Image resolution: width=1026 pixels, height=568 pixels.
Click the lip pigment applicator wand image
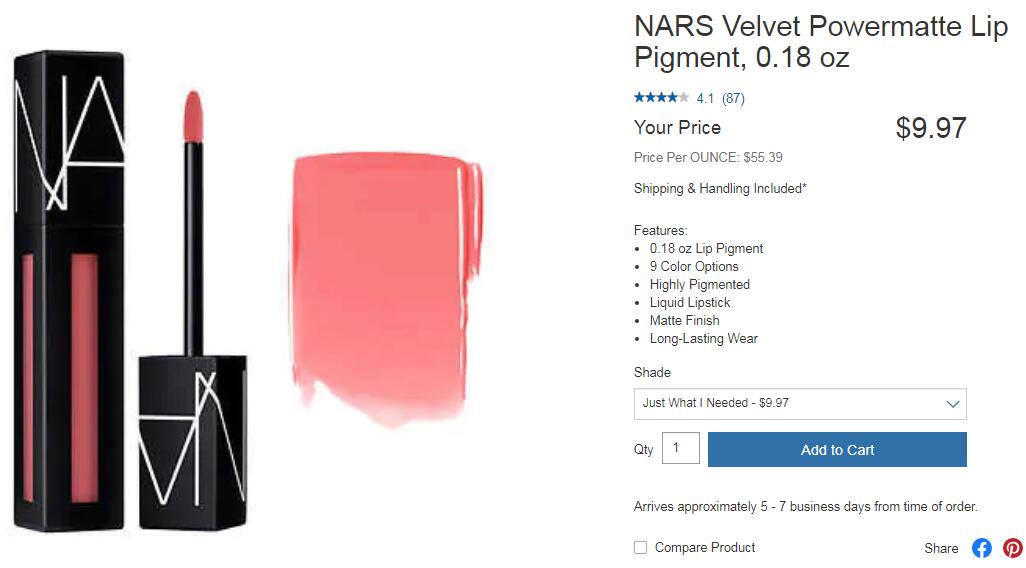193,222
